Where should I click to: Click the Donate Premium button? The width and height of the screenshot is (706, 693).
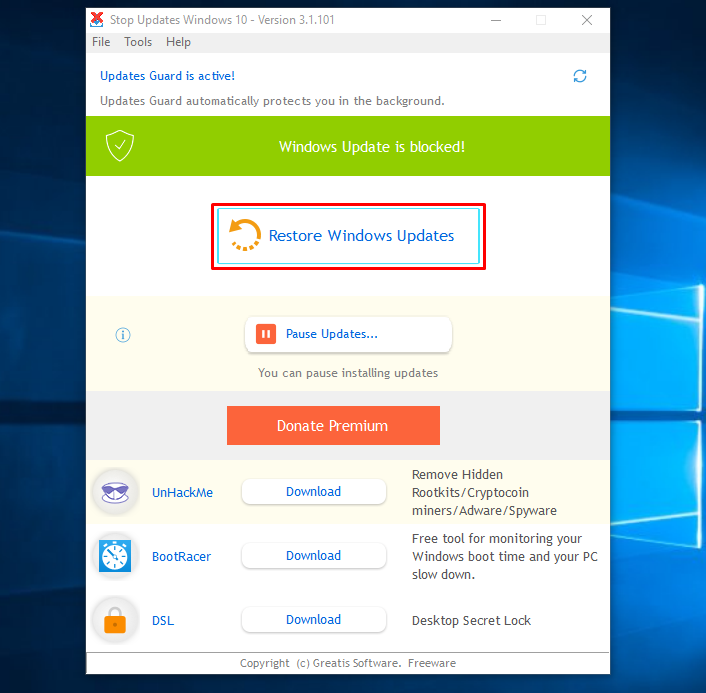point(333,426)
